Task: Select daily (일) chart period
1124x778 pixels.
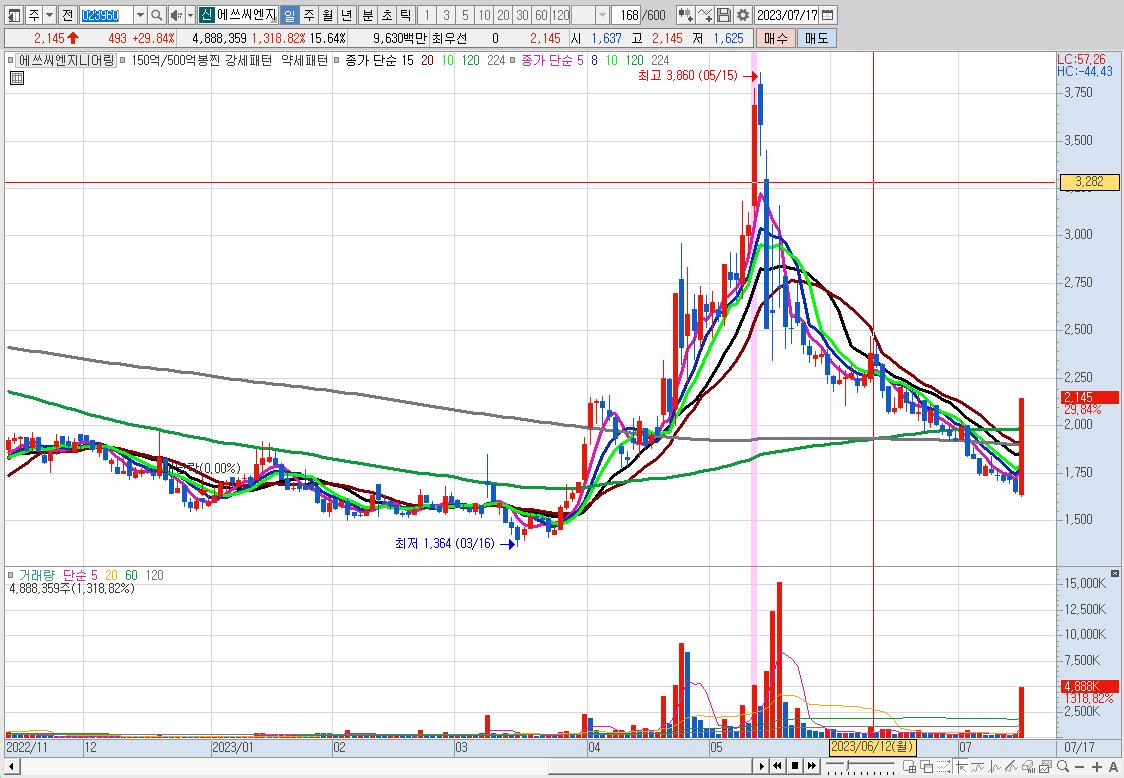Action: click(290, 15)
